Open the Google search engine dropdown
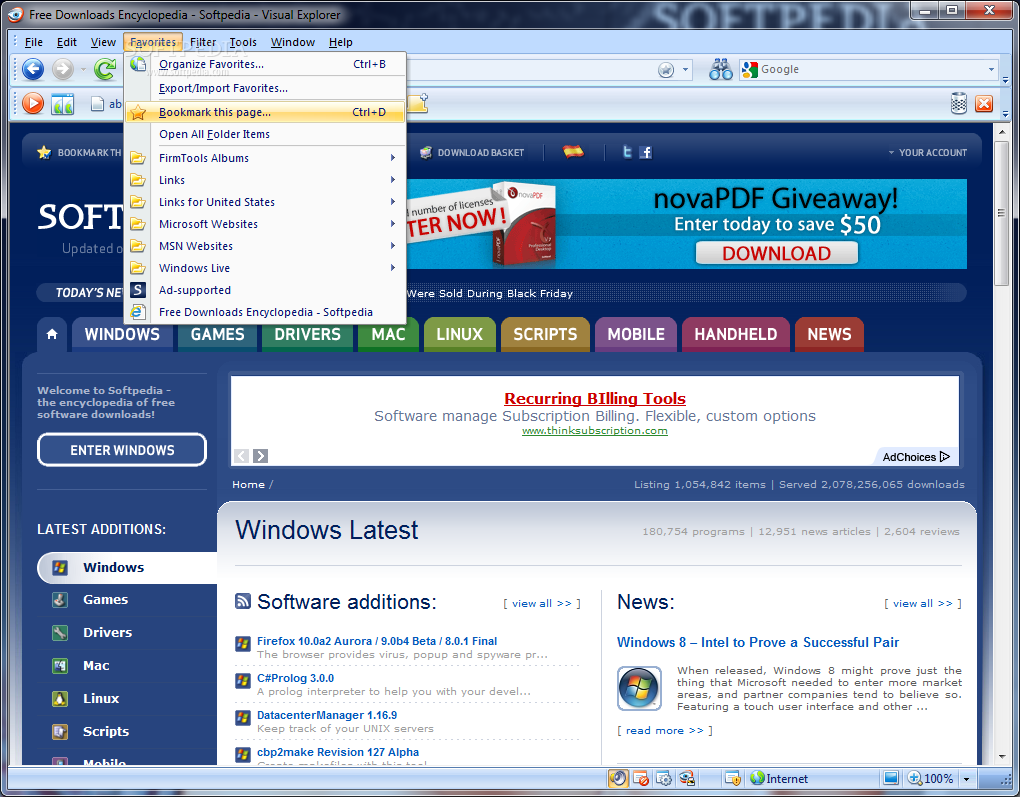 point(991,69)
